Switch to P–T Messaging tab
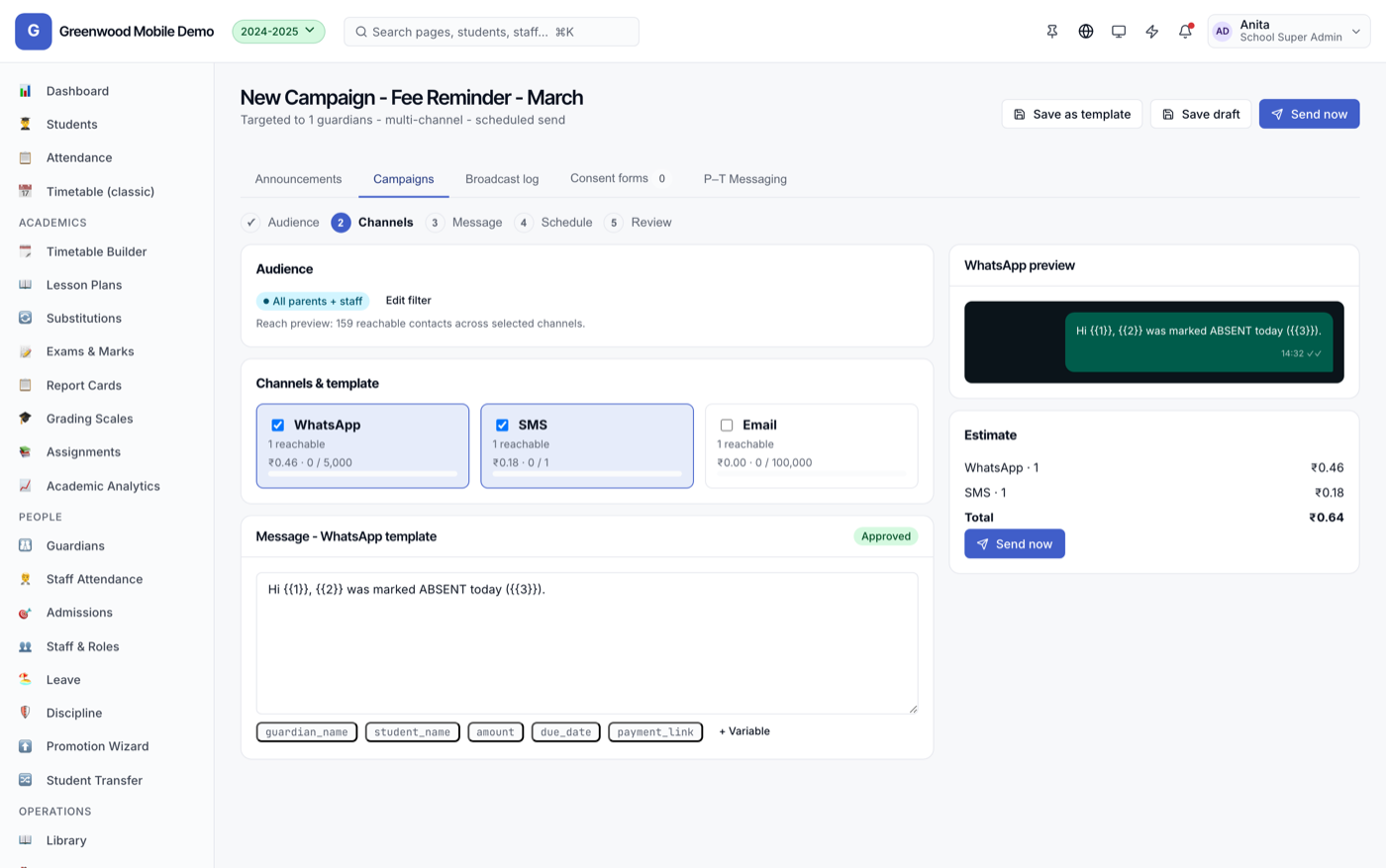This screenshot has width=1386, height=868. (x=745, y=179)
